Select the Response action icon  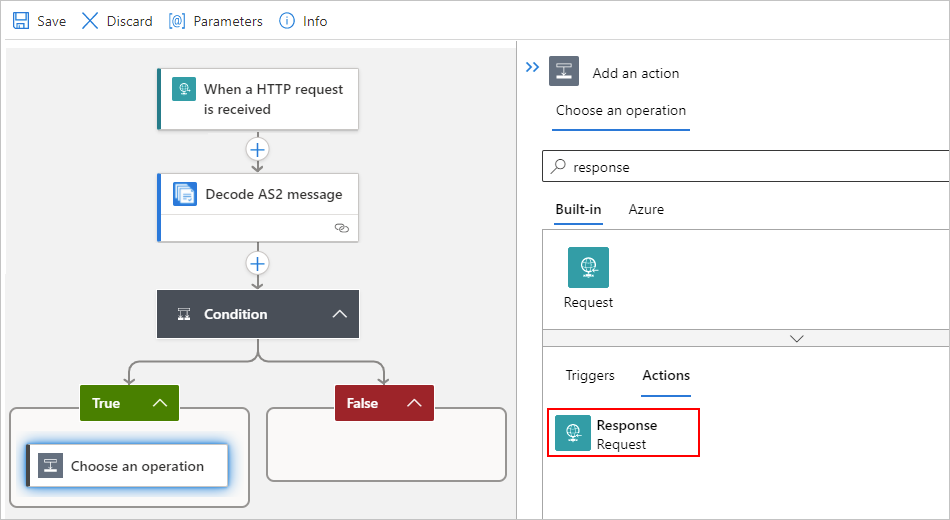click(573, 433)
